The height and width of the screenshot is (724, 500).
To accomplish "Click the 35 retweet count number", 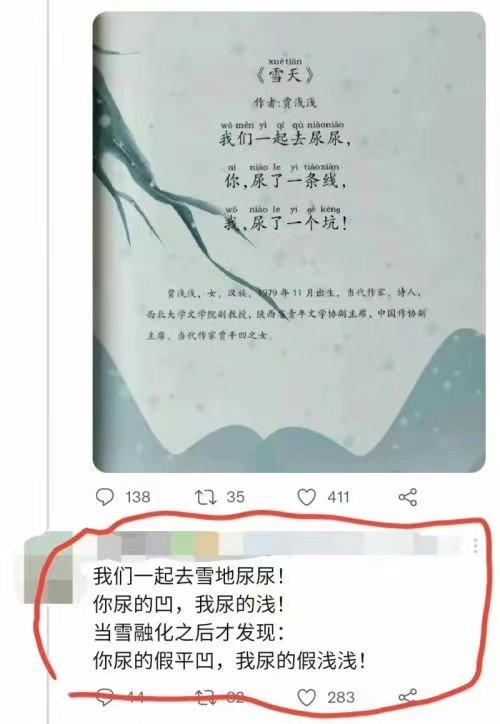I will 235,497.
